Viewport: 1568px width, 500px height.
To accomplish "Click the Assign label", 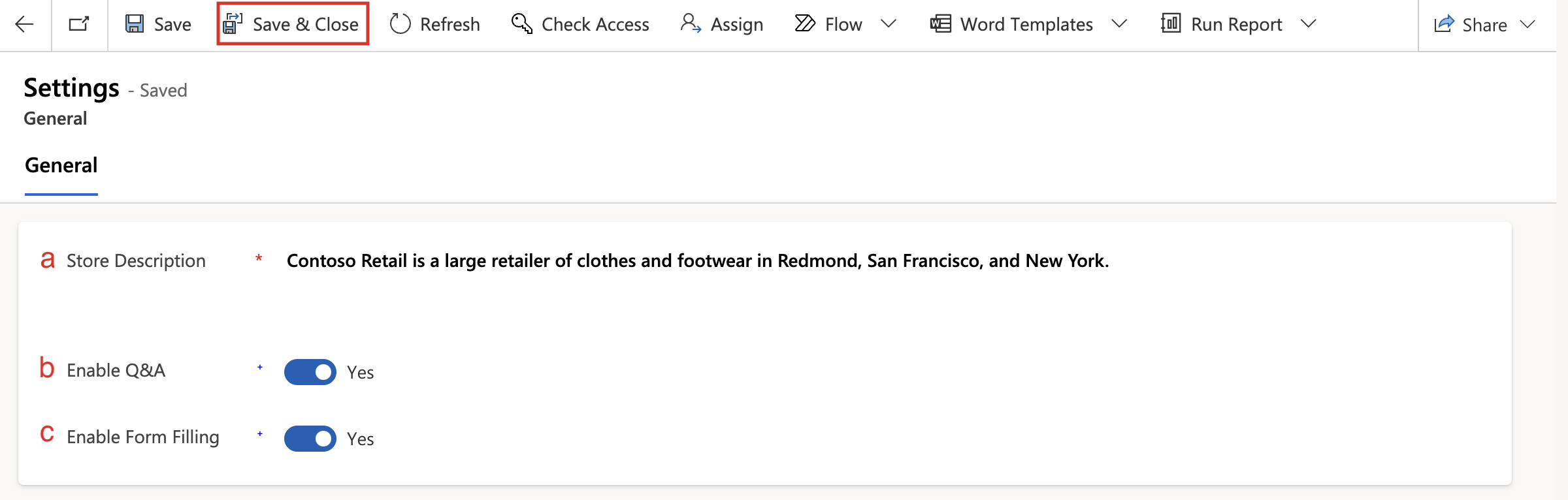I will 737,25.
